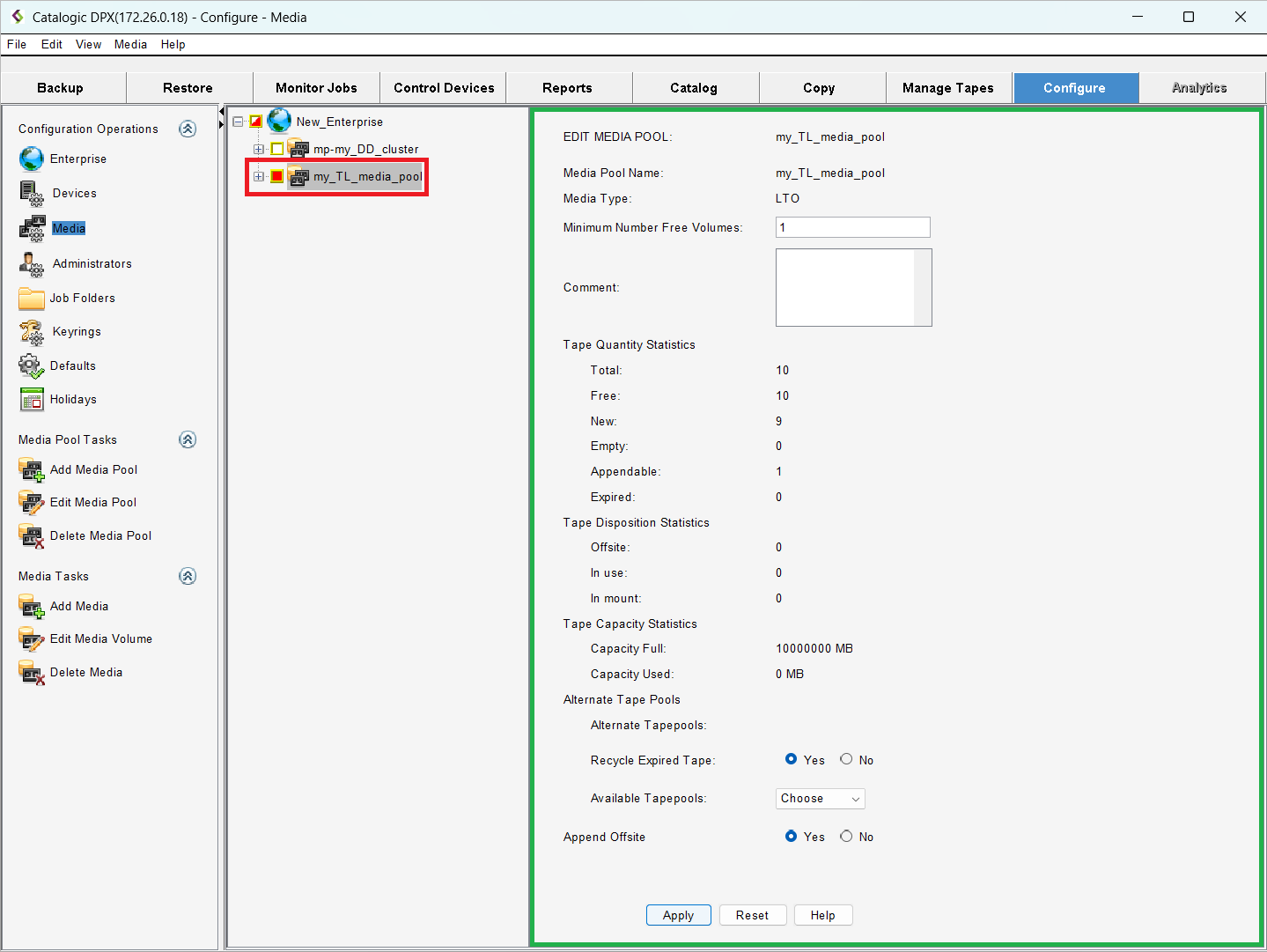This screenshot has height=952, width=1267.
Task: Click the Comment box scrollbar
Action: click(923, 287)
